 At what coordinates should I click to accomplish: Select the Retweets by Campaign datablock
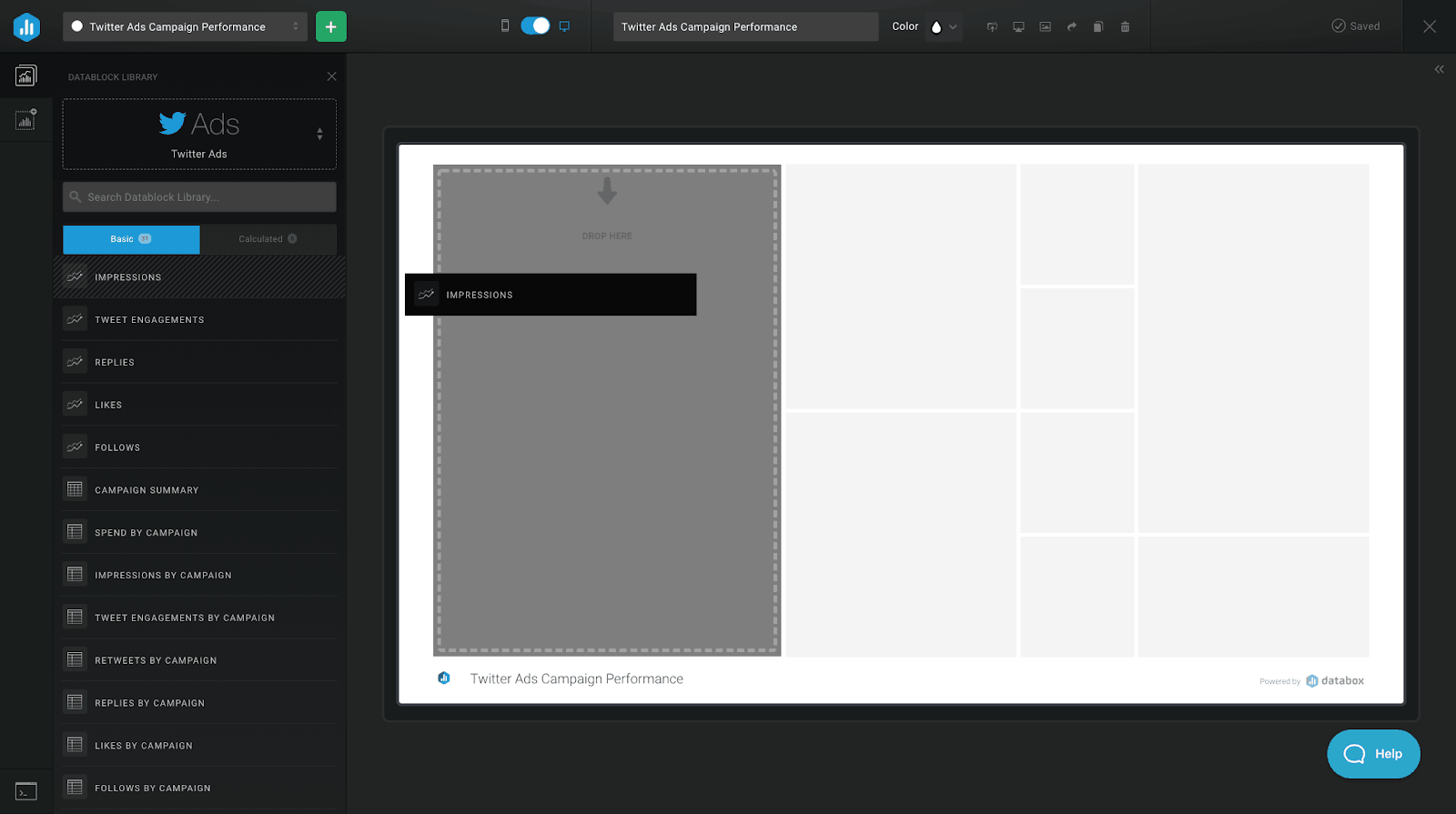[199, 660]
